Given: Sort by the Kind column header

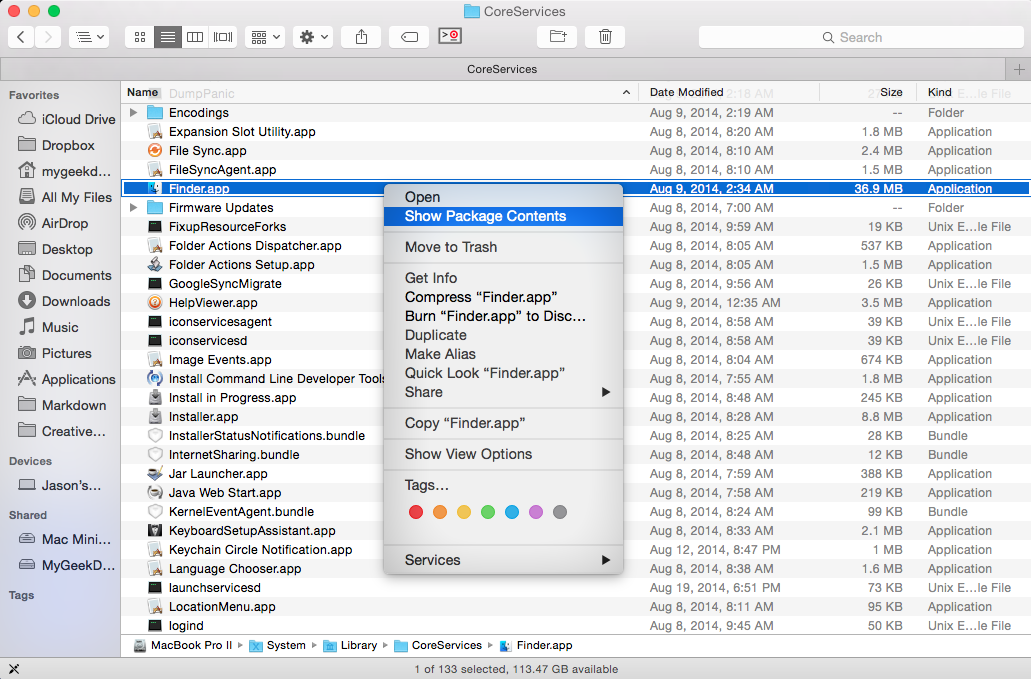Looking at the screenshot, I should coord(972,92).
